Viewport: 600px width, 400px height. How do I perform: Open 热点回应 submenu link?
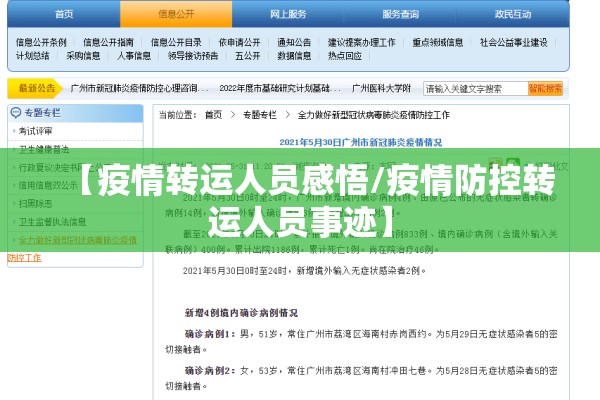(344, 56)
